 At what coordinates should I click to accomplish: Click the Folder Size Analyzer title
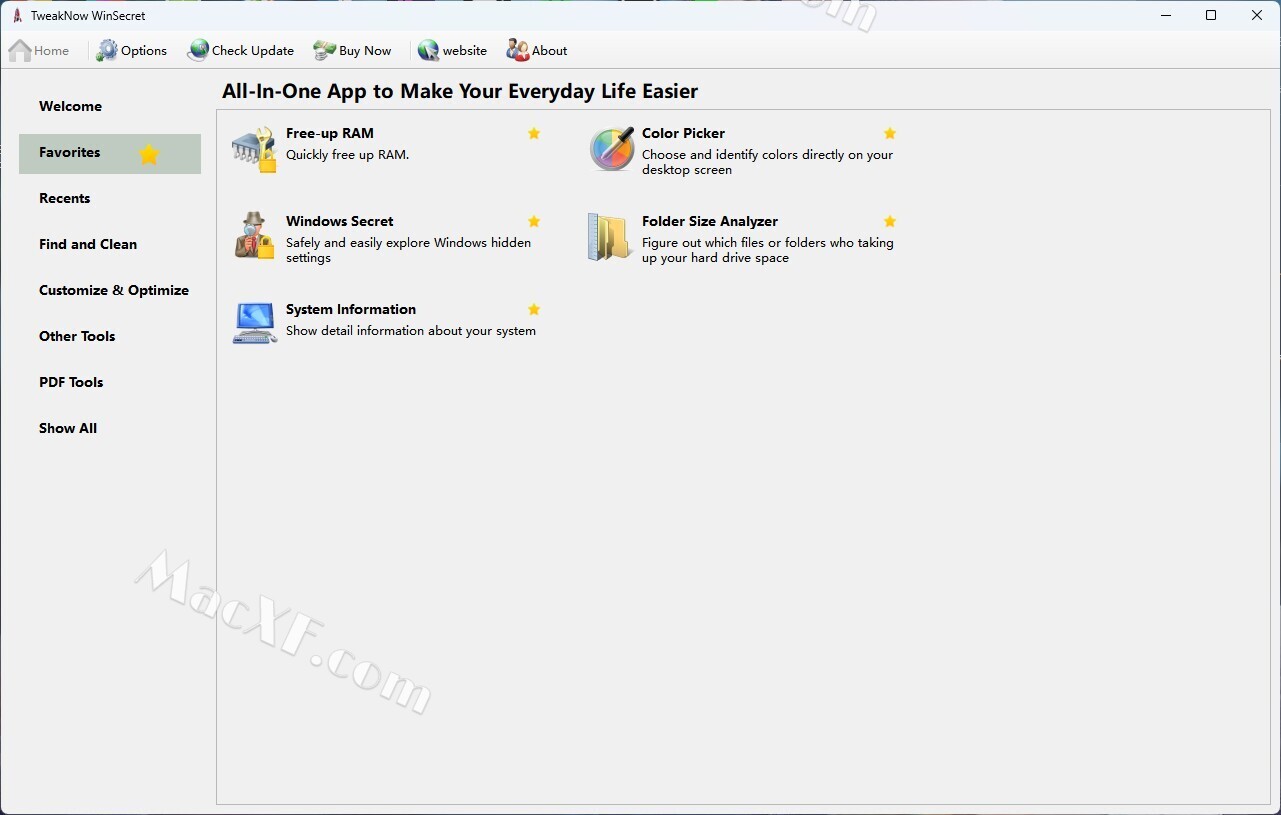pos(710,221)
